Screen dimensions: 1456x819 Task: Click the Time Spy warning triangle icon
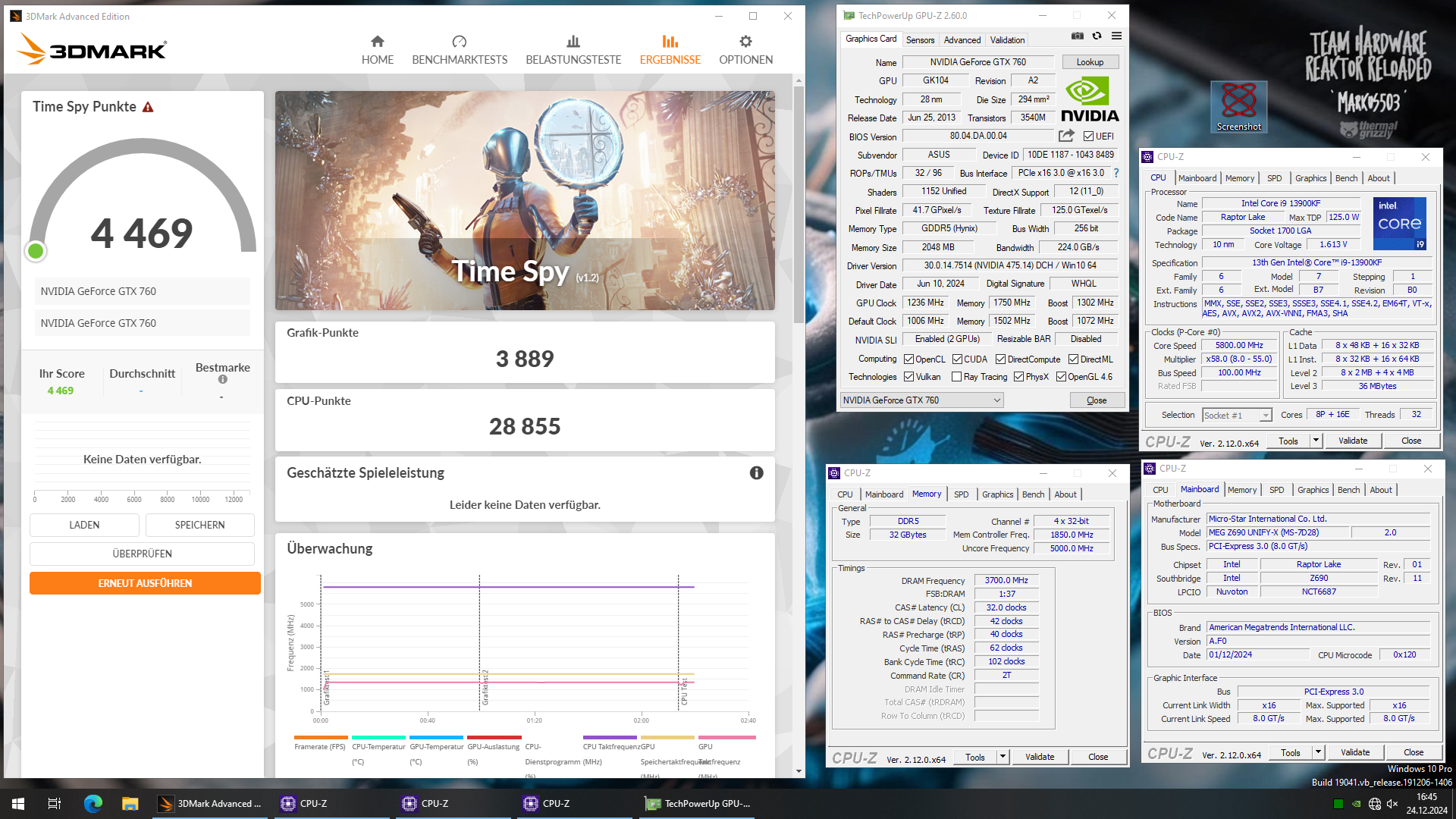click(x=148, y=107)
